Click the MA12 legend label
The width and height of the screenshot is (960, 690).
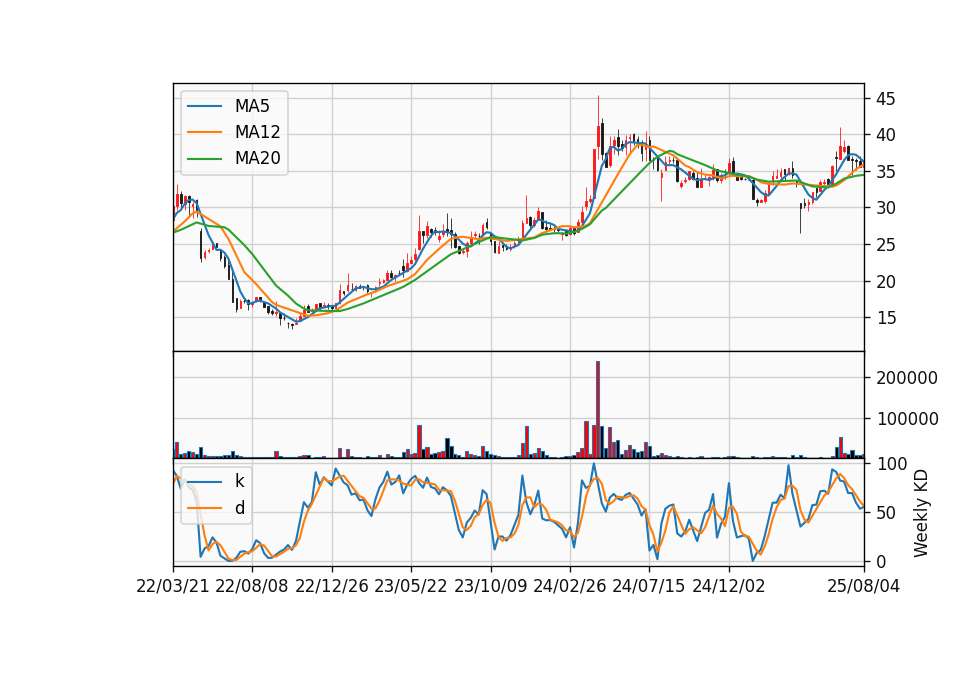257,132
